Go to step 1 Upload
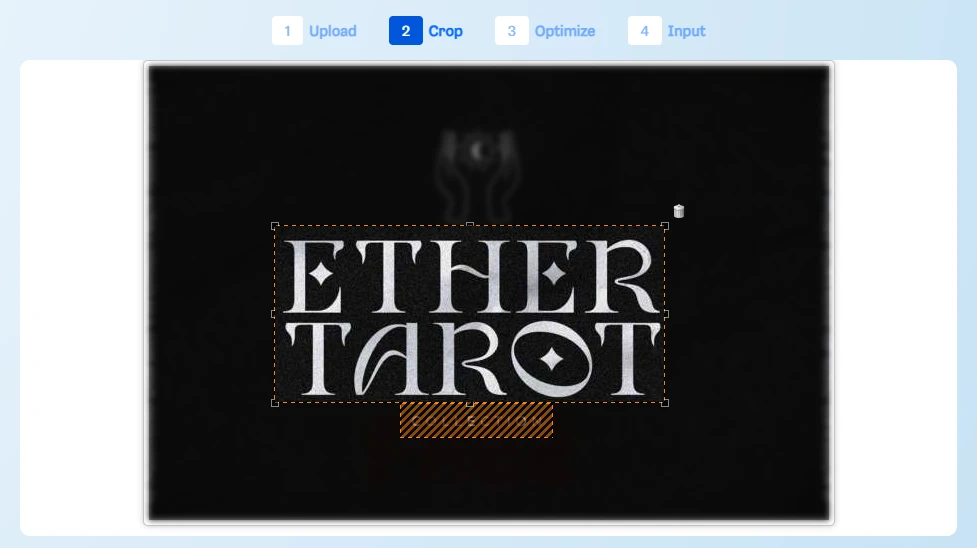The image size is (977, 548). pyautogui.click(x=314, y=31)
